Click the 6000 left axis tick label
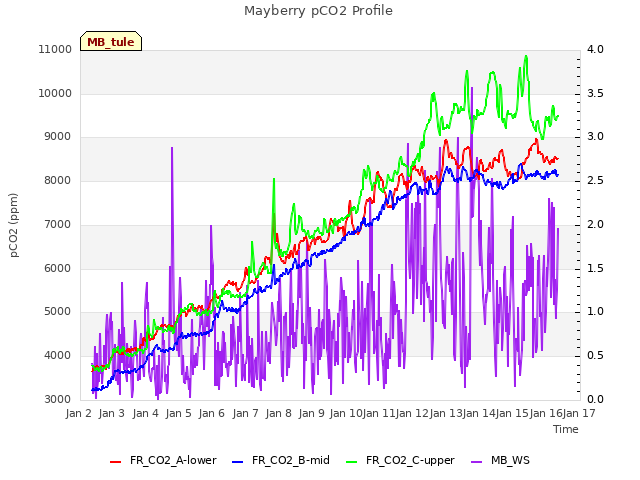Image resolution: width=640 pixels, height=480 pixels. pyautogui.click(x=58, y=268)
